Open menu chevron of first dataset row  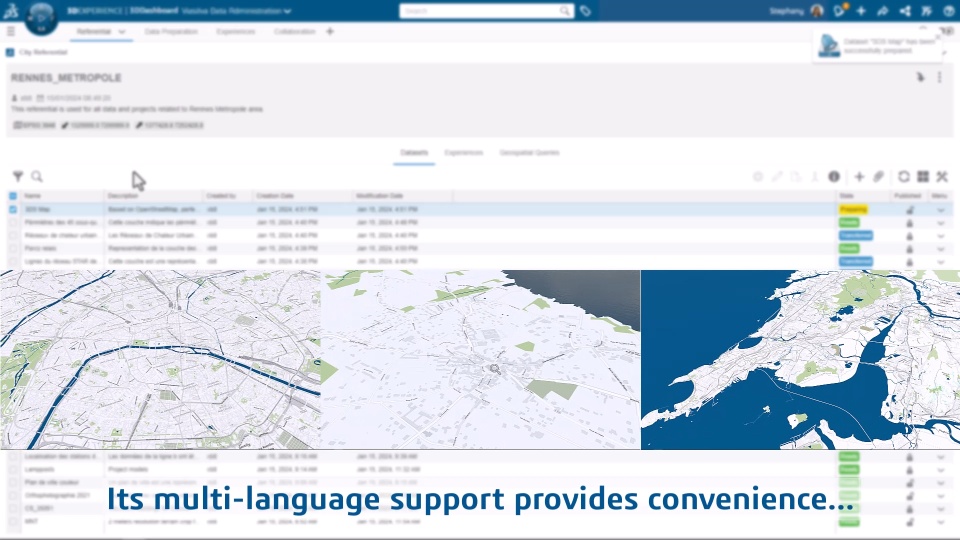point(941,210)
